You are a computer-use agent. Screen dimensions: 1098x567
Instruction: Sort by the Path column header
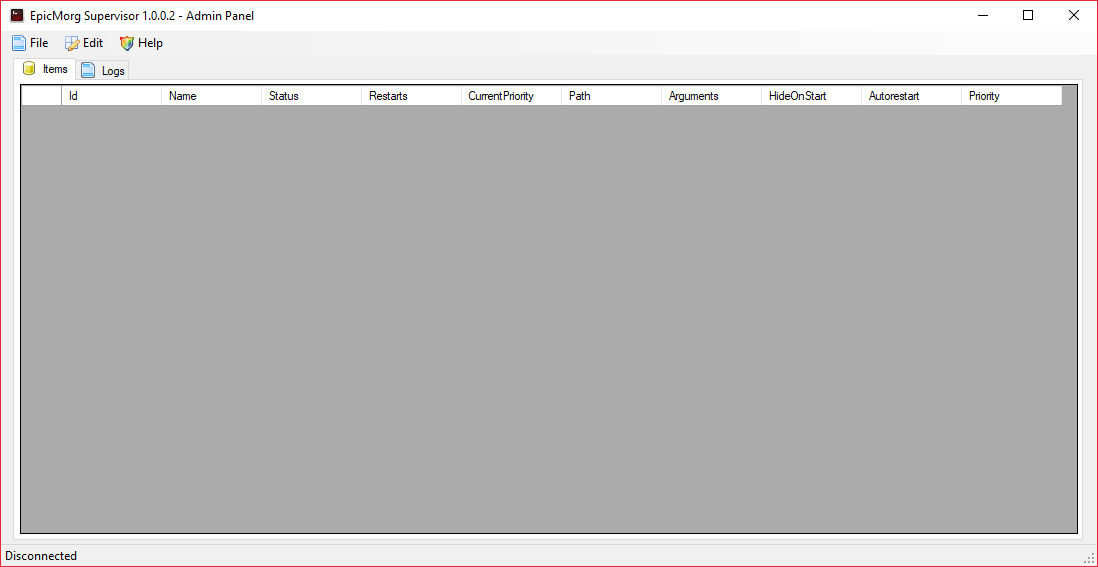click(x=611, y=97)
